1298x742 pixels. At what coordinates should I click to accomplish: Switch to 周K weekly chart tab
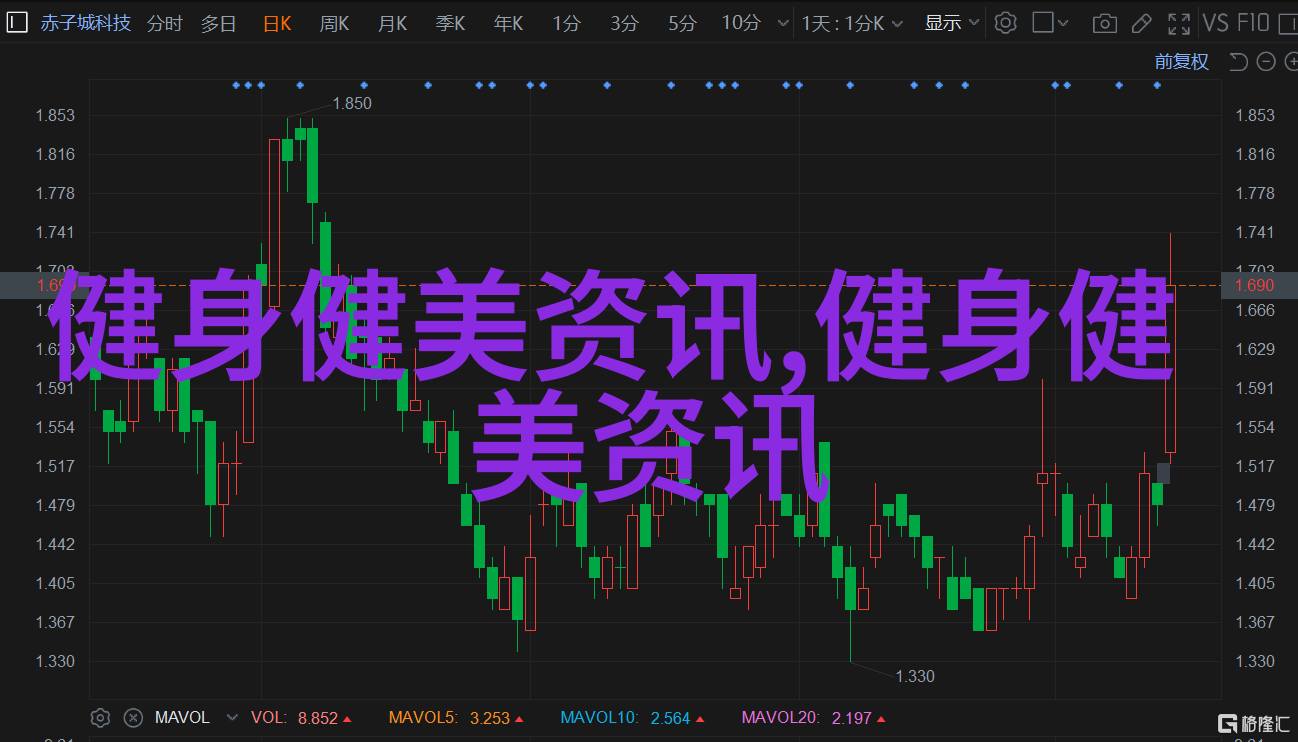coord(334,22)
